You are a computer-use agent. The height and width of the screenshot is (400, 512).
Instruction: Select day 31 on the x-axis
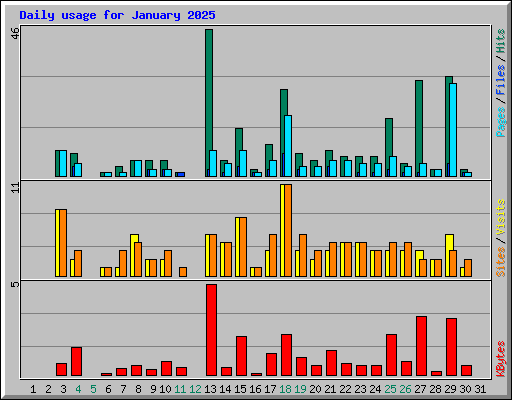[480, 389]
